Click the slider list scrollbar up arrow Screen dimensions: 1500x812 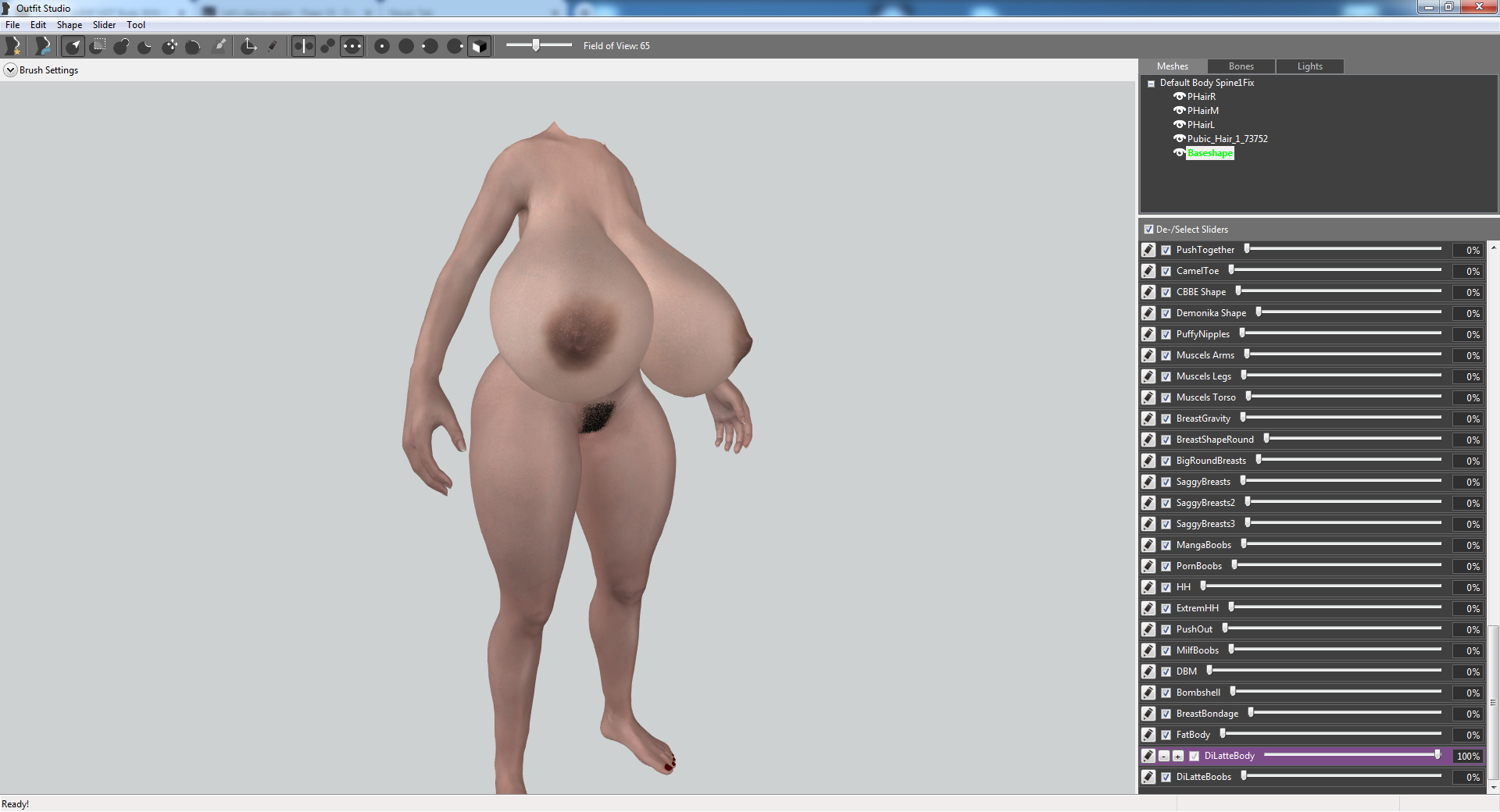1493,248
